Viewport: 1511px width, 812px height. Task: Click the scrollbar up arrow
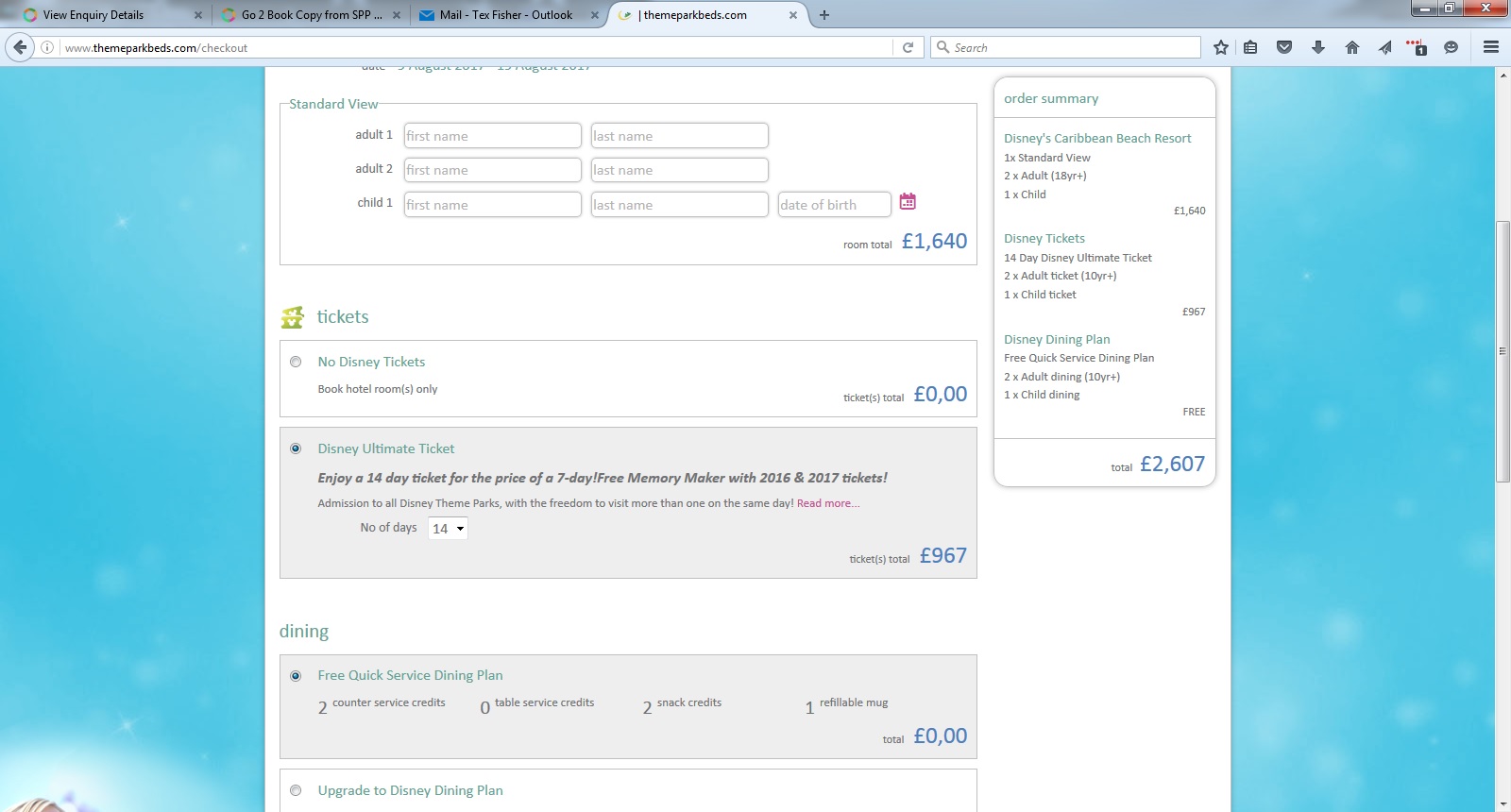1503,75
